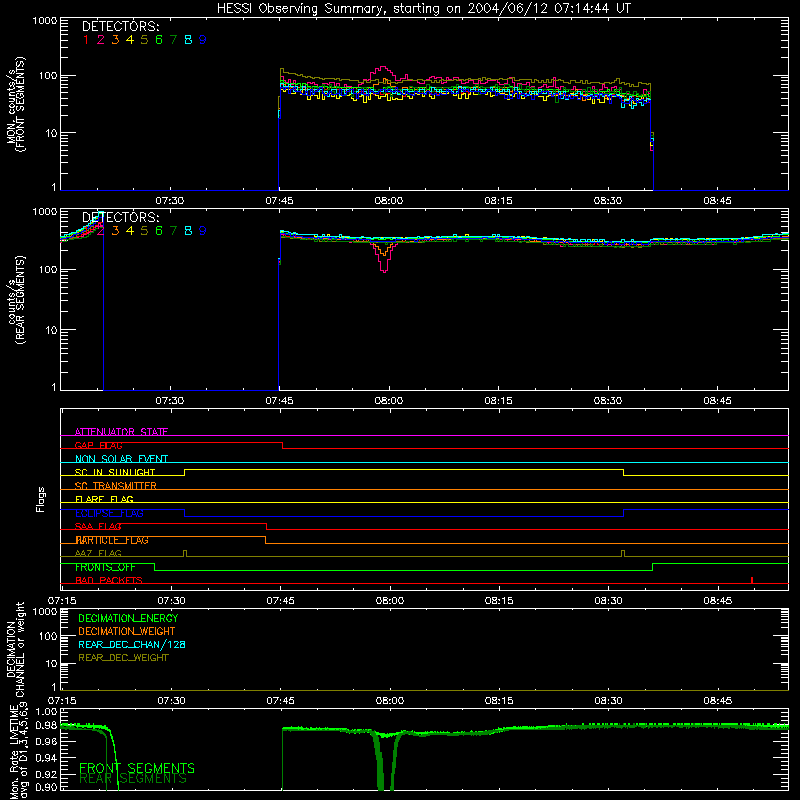
Task: Select olive detector 5 in the rear segments legend
Action: pos(144,231)
